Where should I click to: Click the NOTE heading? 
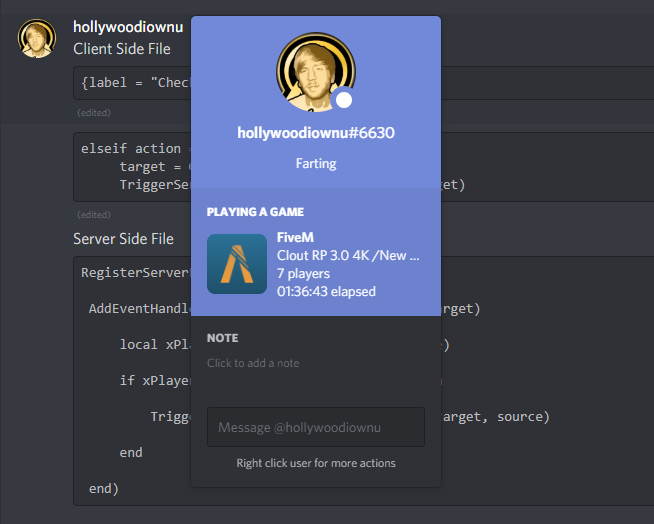pyautogui.click(x=222, y=338)
